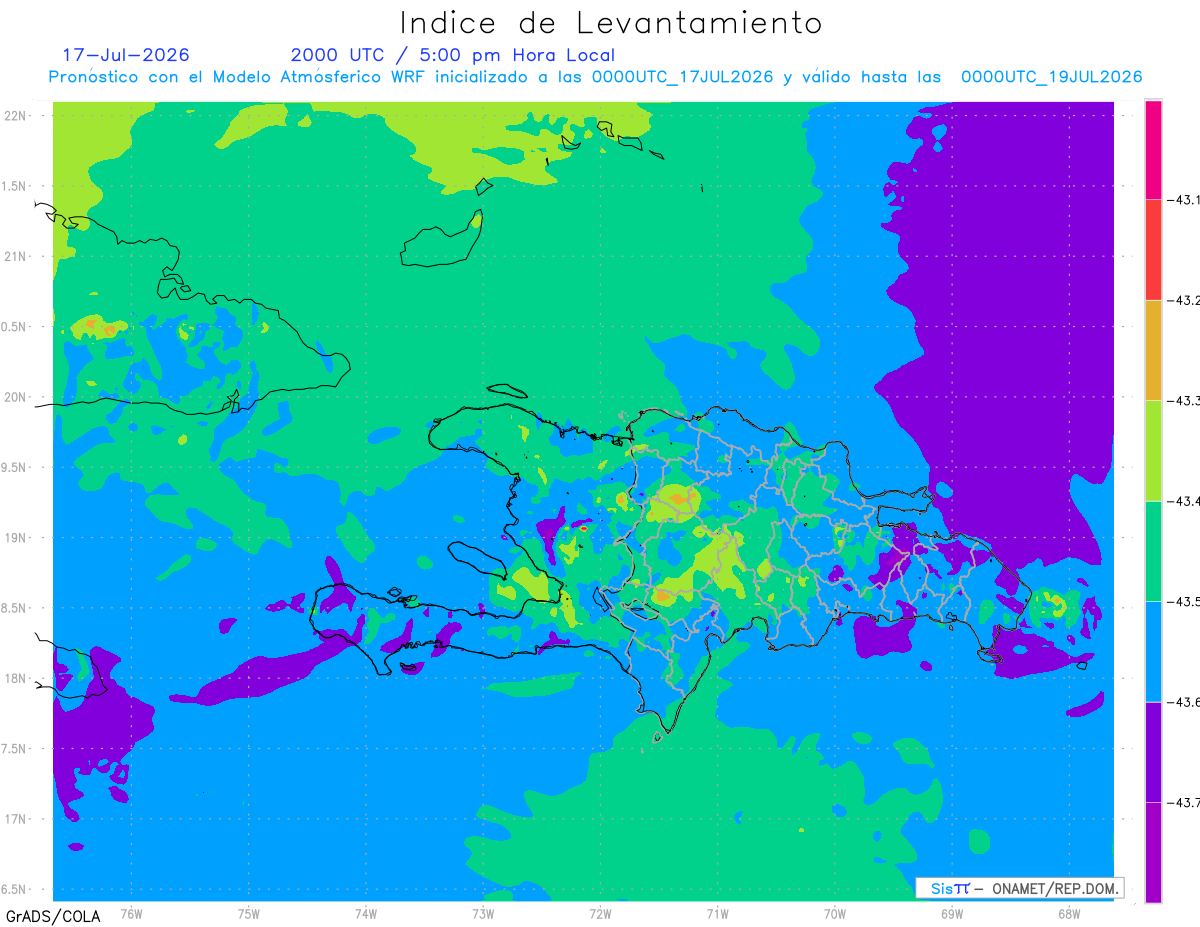Click the orange legend band above -43.3
The image size is (1200, 927).
1153,350
